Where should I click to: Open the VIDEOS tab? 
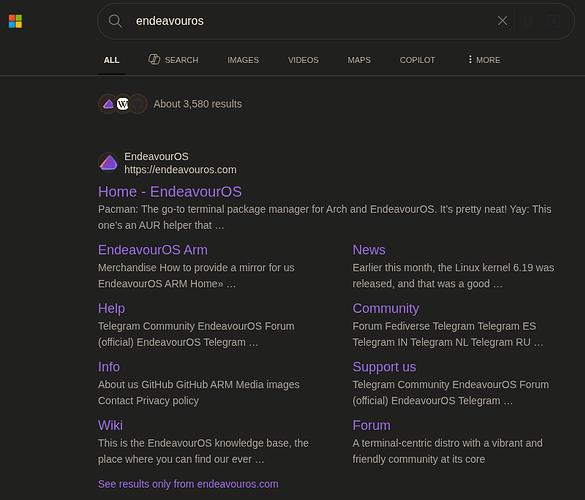click(x=303, y=60)
